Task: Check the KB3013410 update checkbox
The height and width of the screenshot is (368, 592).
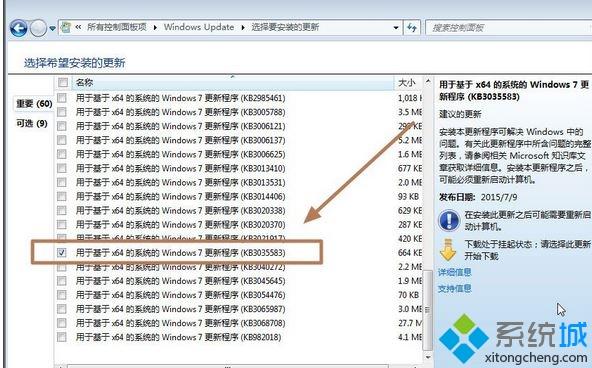Action: pyautogui.click(x=62, y=168)
